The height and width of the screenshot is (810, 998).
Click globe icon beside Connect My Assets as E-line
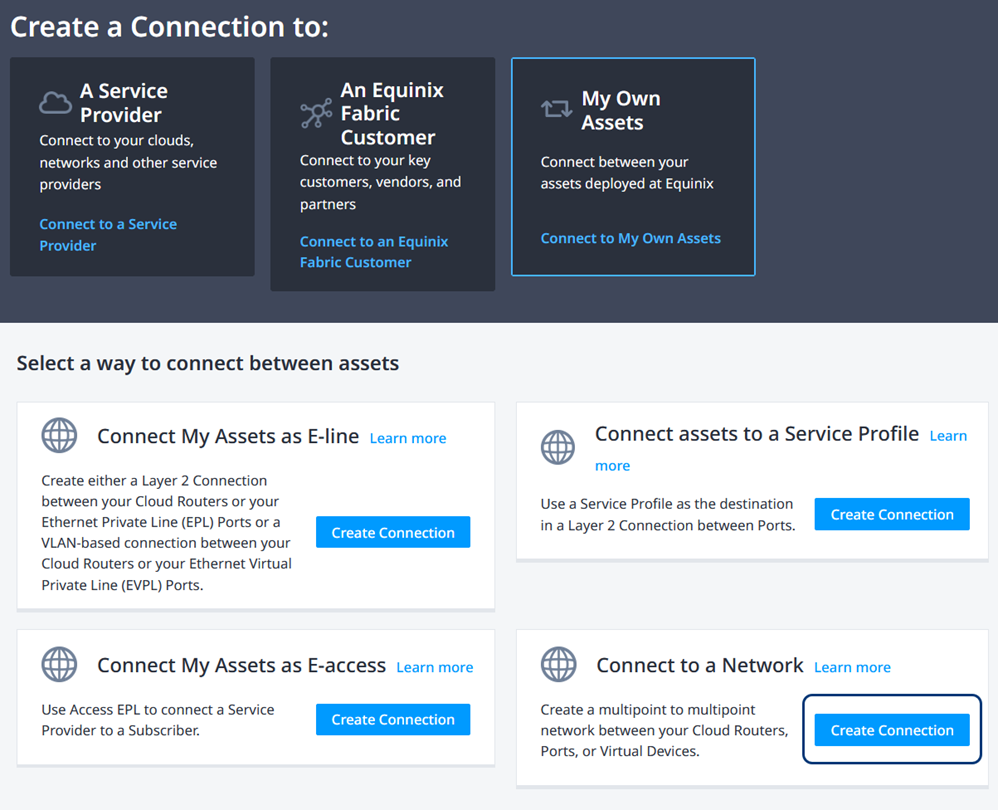tap(59, 436)
